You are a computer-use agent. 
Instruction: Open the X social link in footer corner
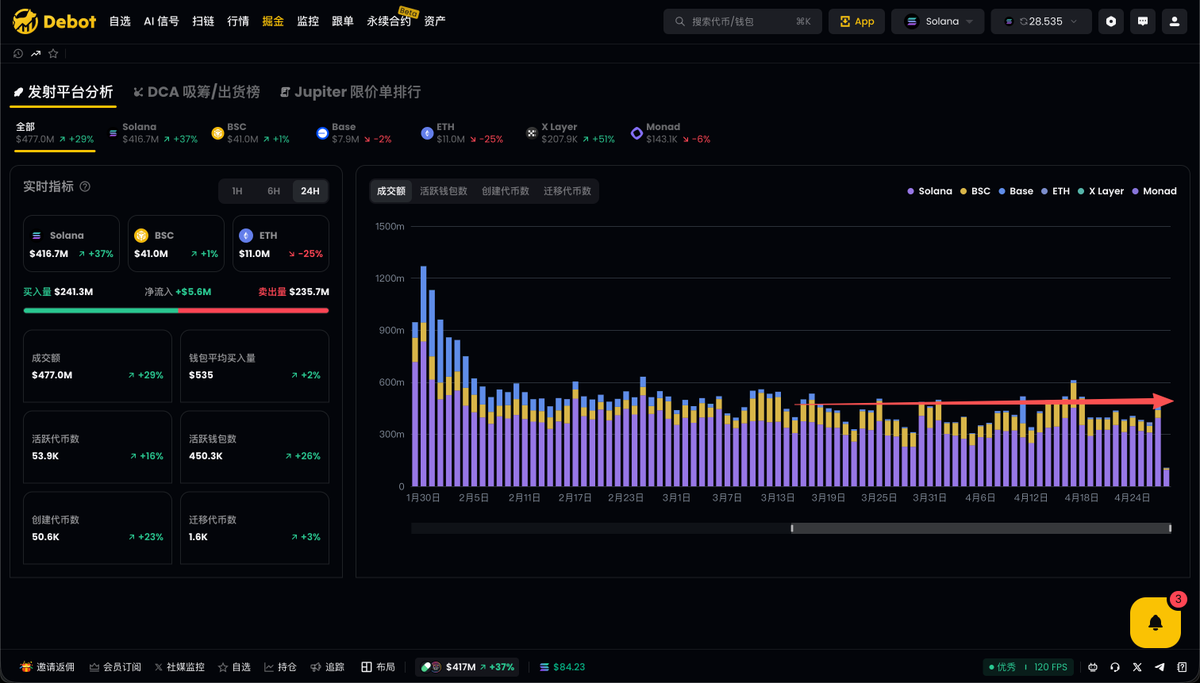click(1138, 667)
